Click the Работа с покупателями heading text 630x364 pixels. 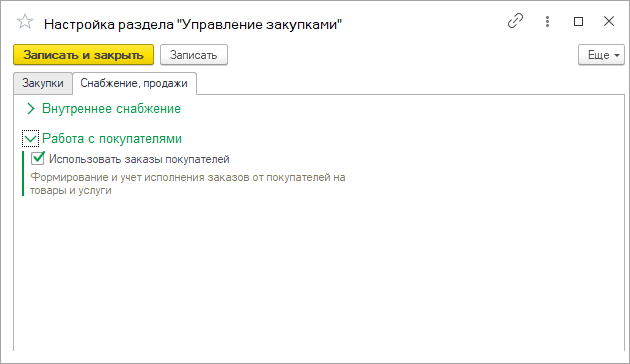[112, 139]
